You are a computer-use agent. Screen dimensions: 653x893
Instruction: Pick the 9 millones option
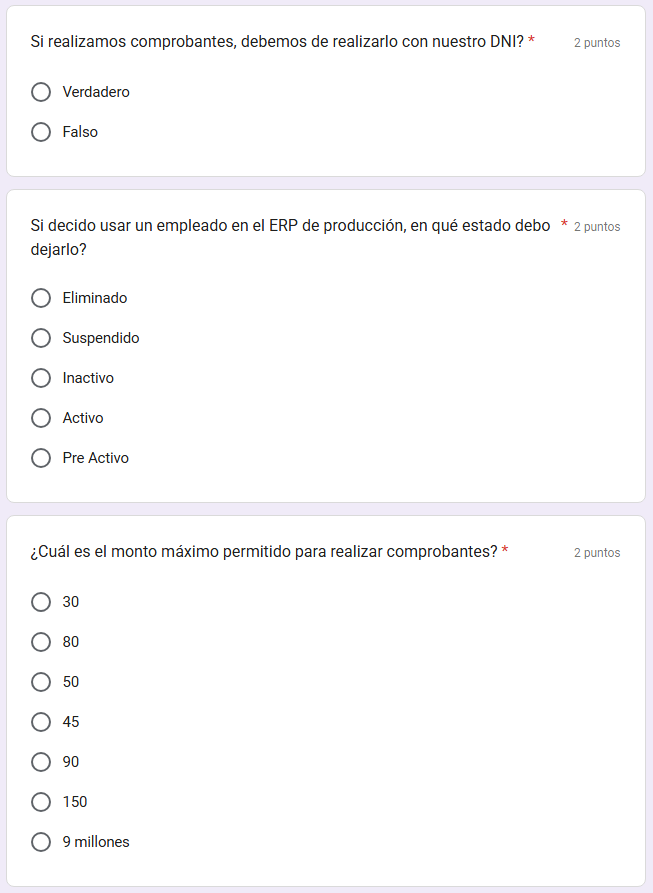pyautogui.click(x=41, y=842)
